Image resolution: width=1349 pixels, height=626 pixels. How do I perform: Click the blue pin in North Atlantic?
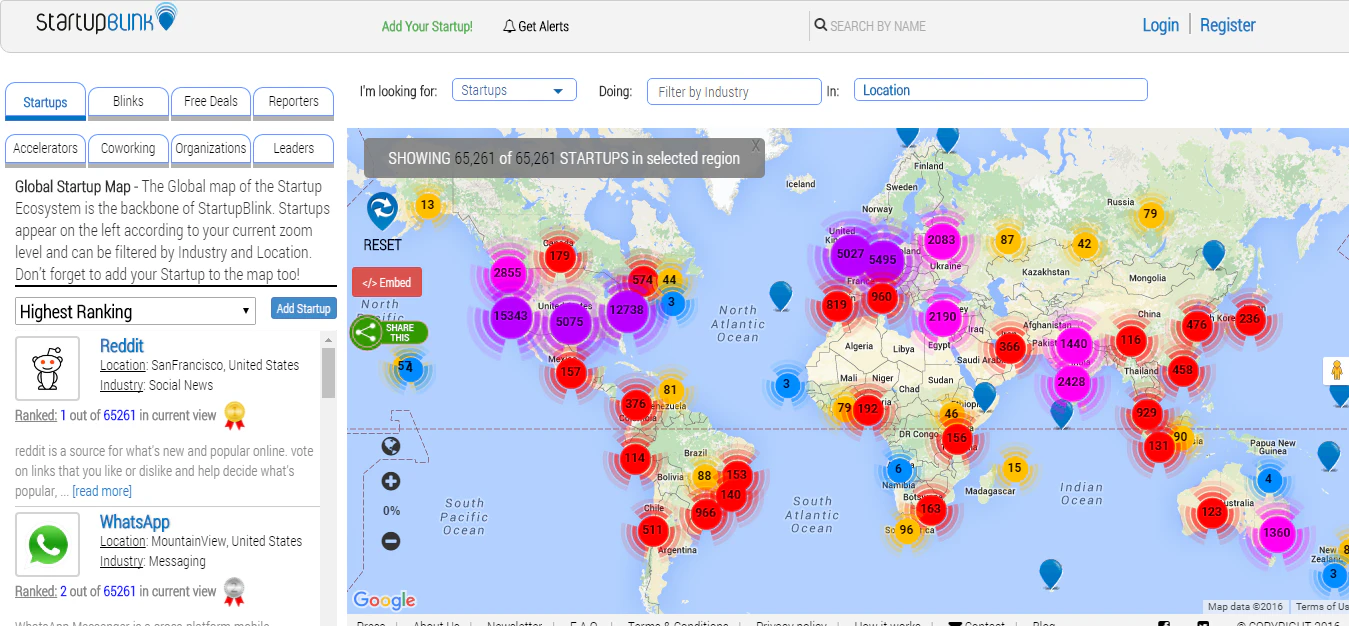click(x=781, y=295)
